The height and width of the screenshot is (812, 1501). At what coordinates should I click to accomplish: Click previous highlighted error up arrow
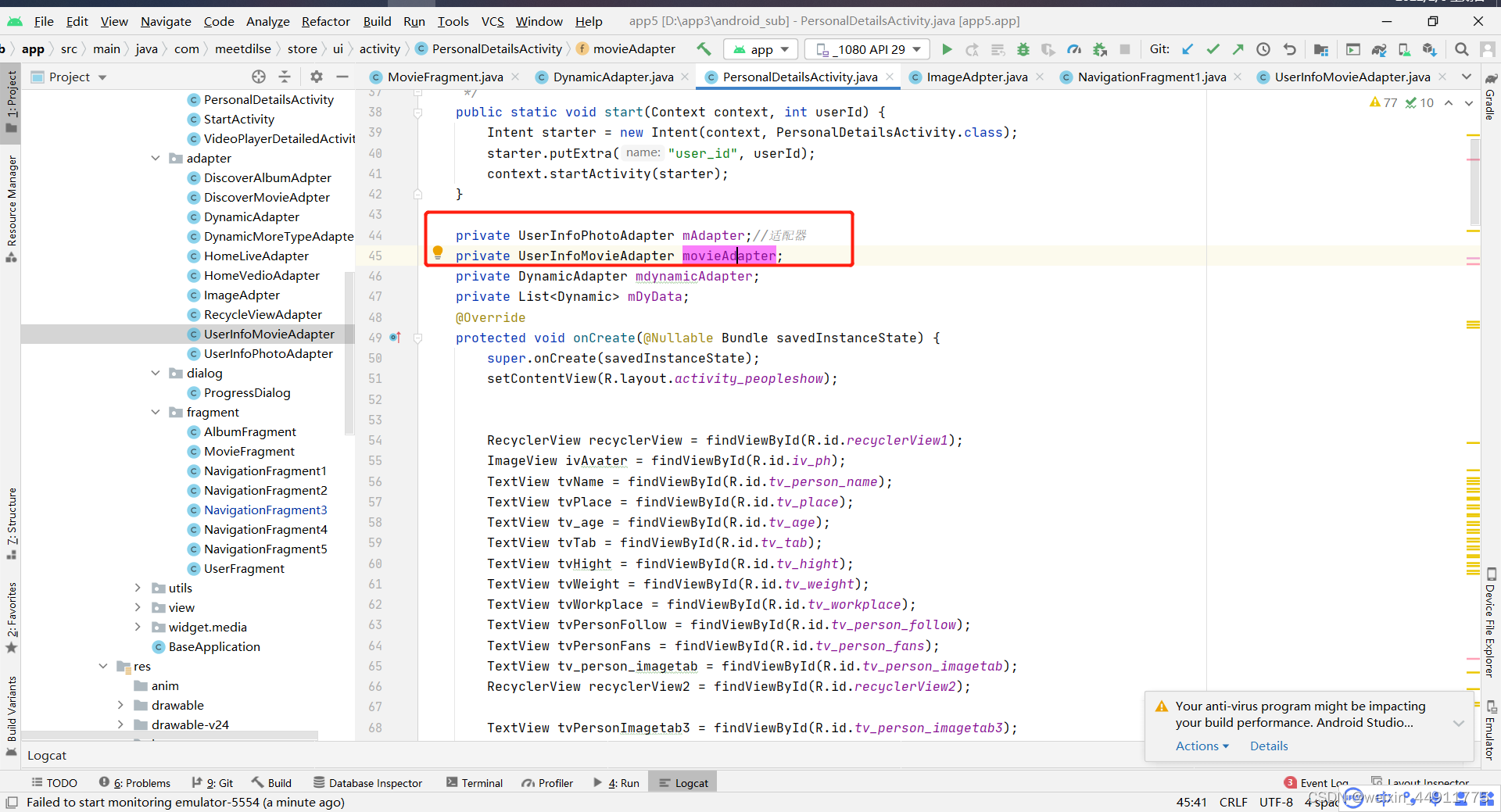tap(1449, 102)
